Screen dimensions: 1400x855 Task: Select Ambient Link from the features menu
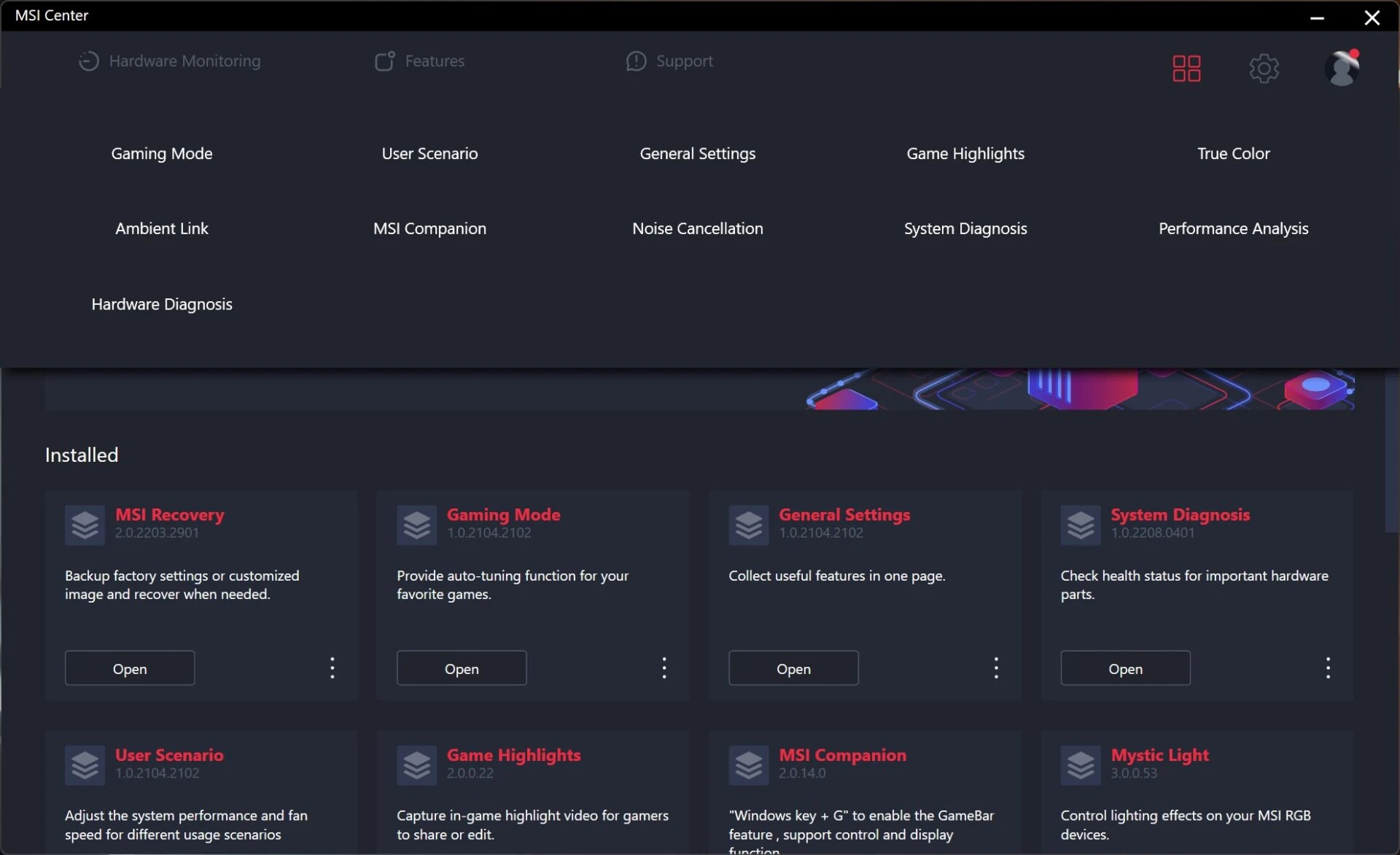(162, 229)
